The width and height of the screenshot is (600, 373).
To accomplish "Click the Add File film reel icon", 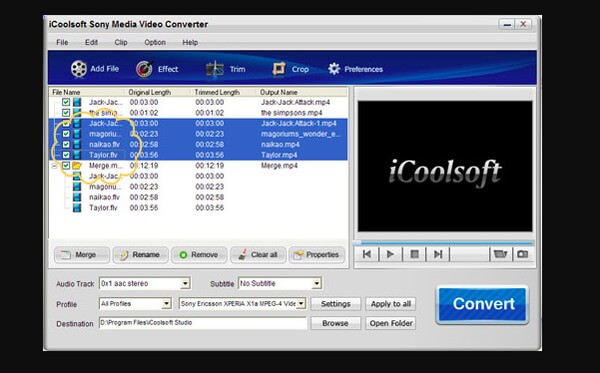I will [79, 69].
